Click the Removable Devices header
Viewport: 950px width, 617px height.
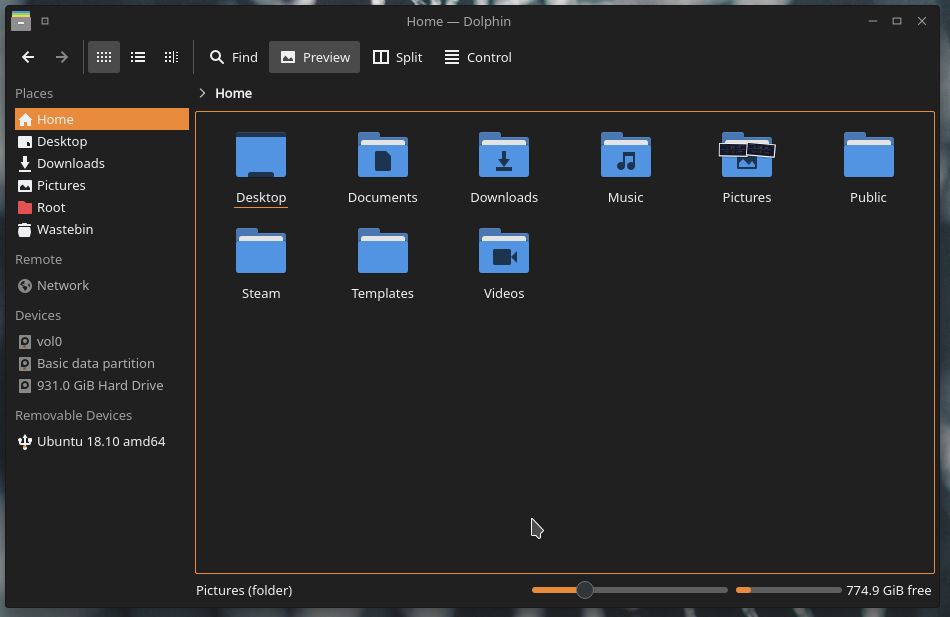(x=73, y=415)
